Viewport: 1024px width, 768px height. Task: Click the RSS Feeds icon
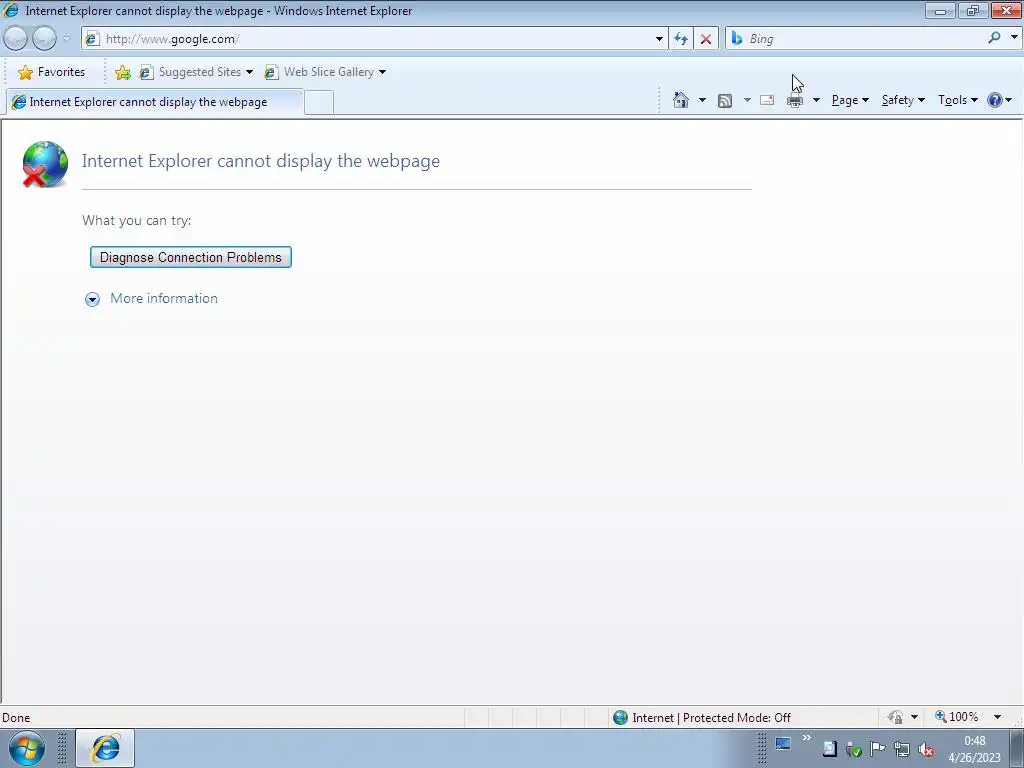[725, 101]
